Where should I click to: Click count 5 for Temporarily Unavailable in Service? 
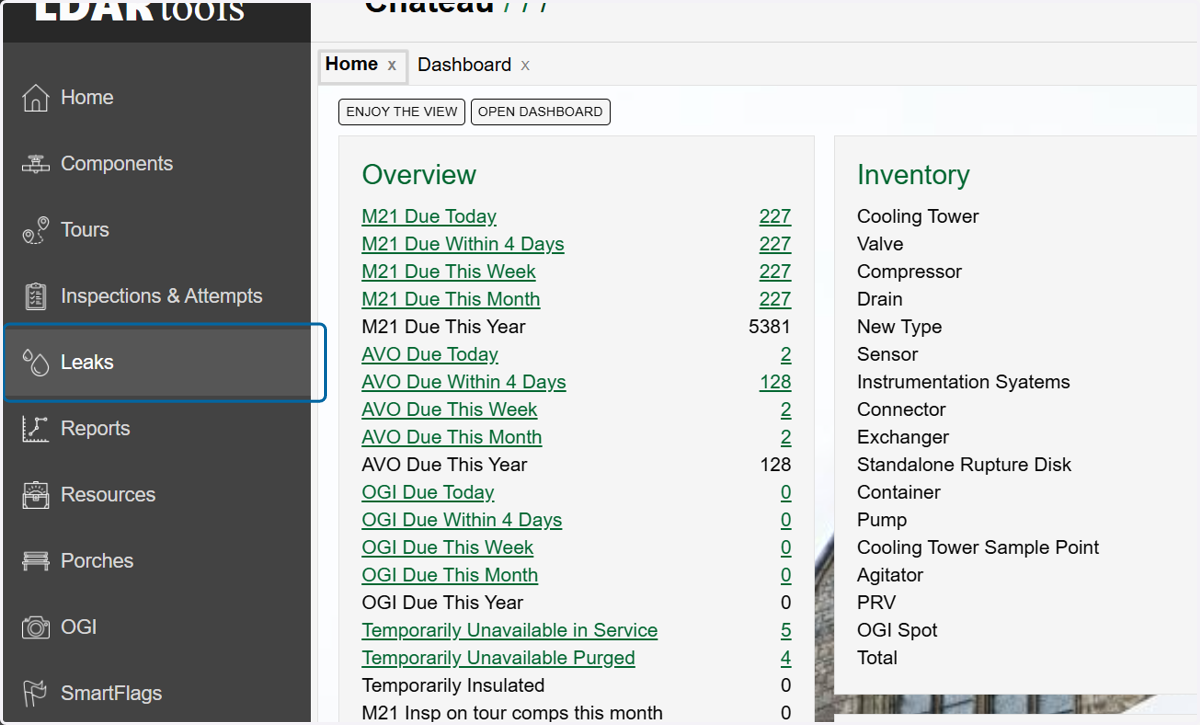point(786,631)
